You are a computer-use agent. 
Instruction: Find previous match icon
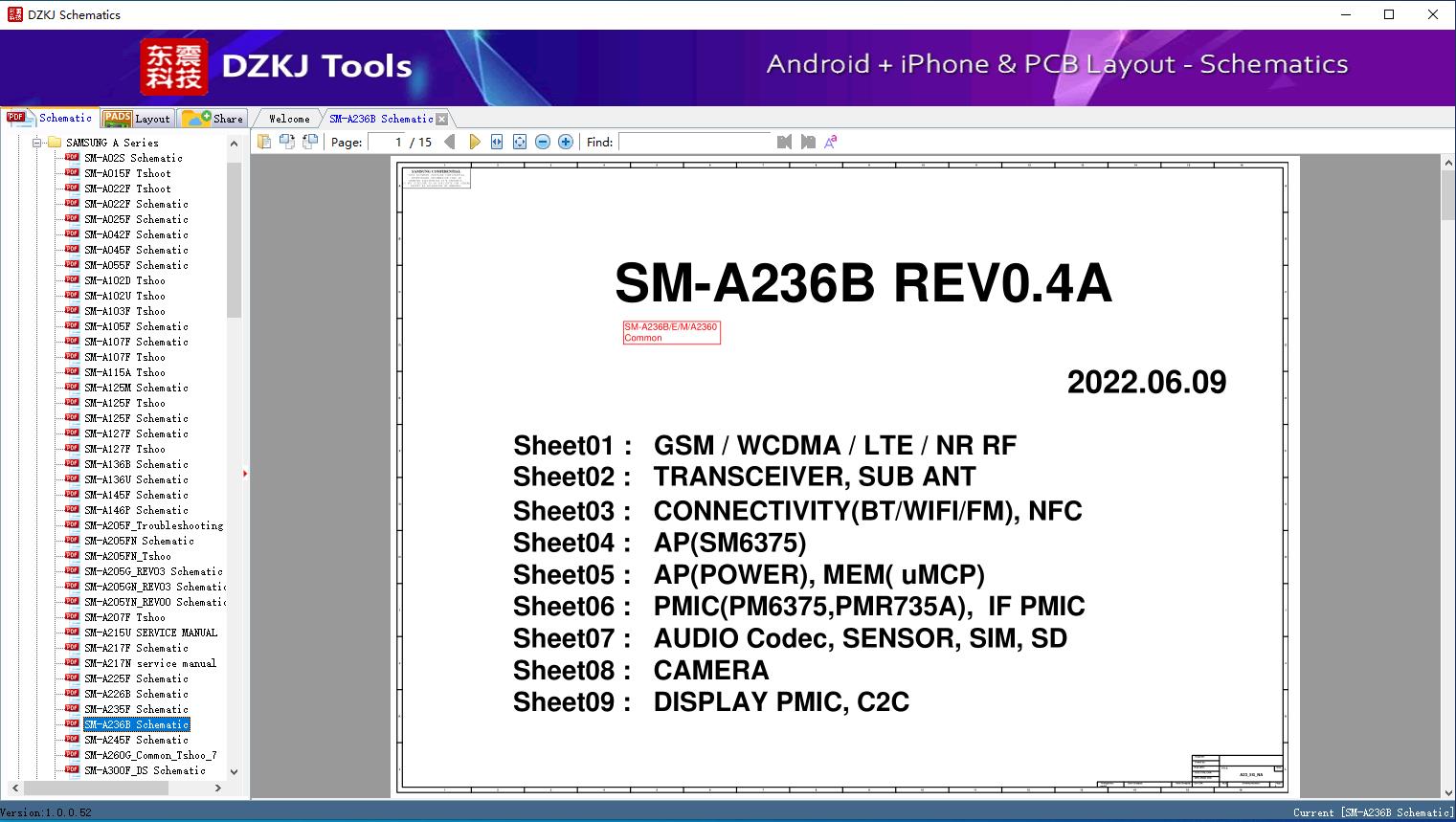tap(784, 142)
